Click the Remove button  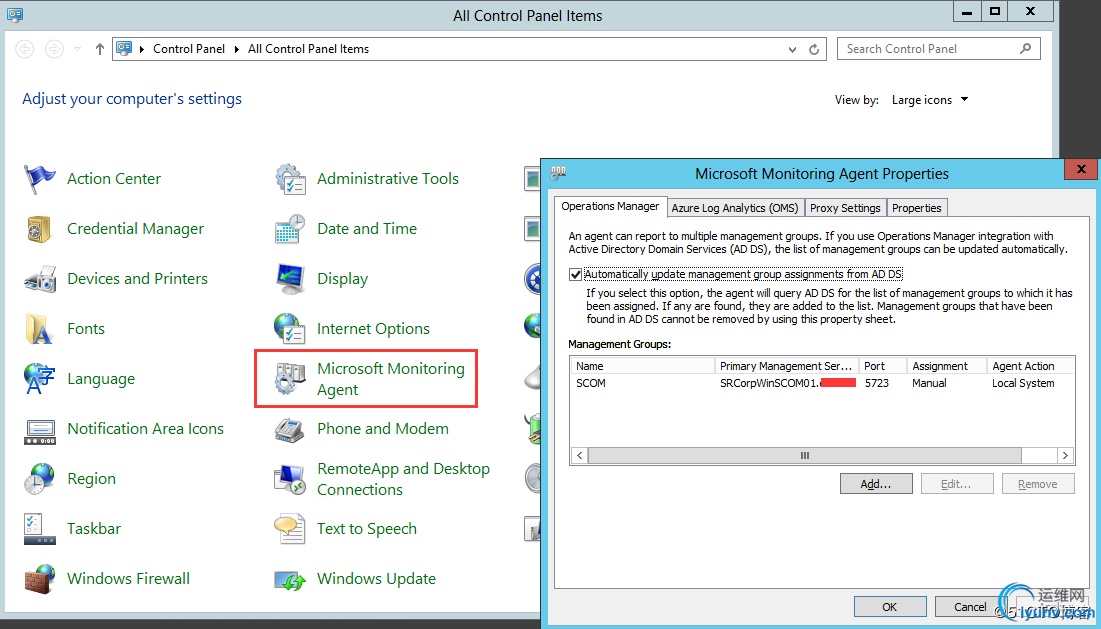pyautogui.click(x=1038, y=484)
